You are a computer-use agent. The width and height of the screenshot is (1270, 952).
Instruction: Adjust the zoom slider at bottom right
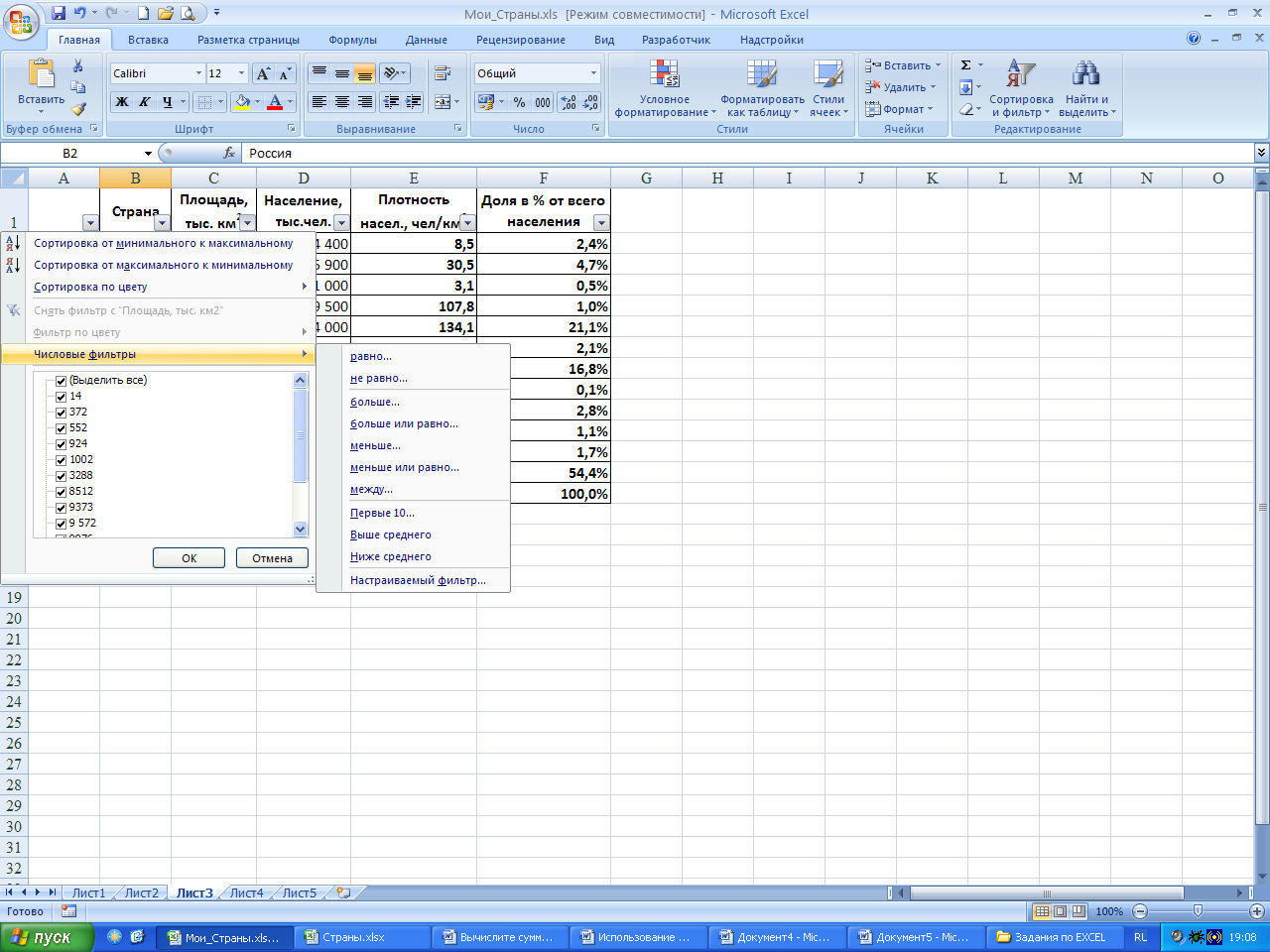tap(1198, 910)
